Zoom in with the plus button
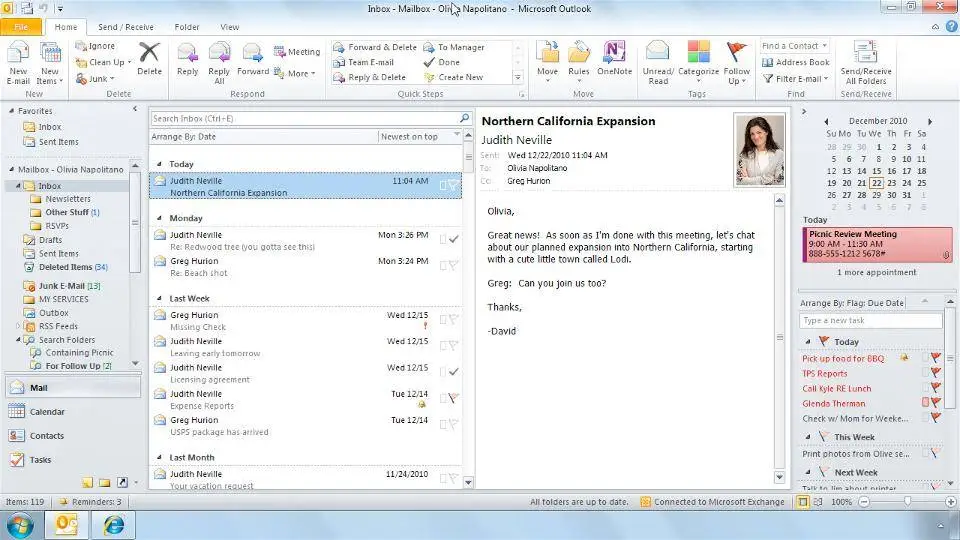Image resolution: width=960 pixels, height=540 pixels. point(951,502)
